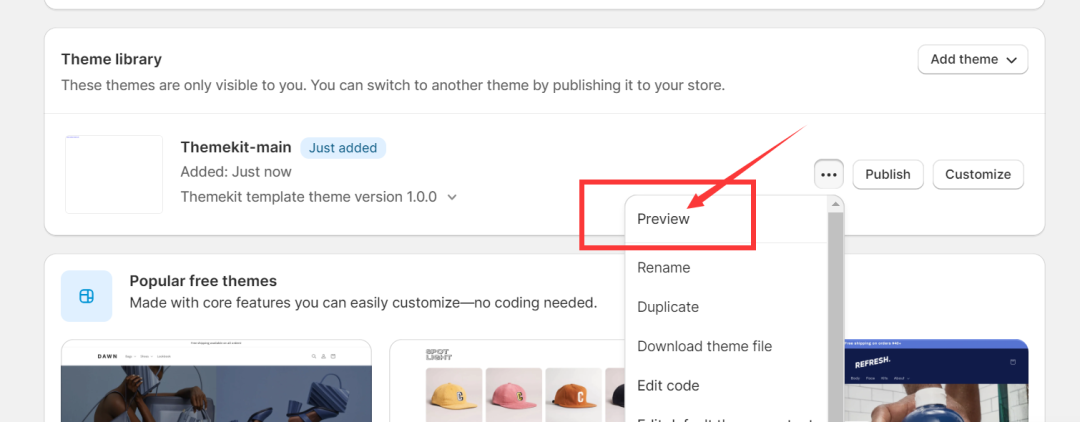Screen dimensions: 1080x422
Task: Open Edit code from the menu
Action: [x=667, y=386]
